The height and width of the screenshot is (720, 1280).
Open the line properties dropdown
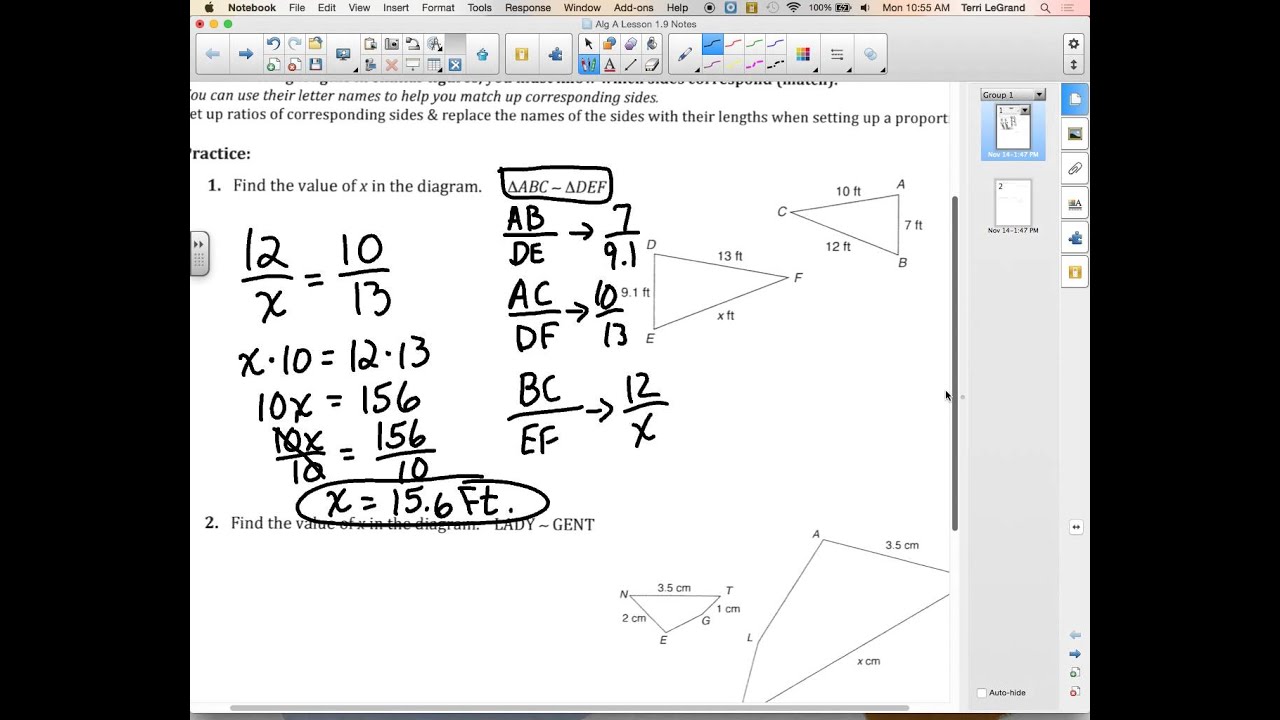[x=837, y=54]
